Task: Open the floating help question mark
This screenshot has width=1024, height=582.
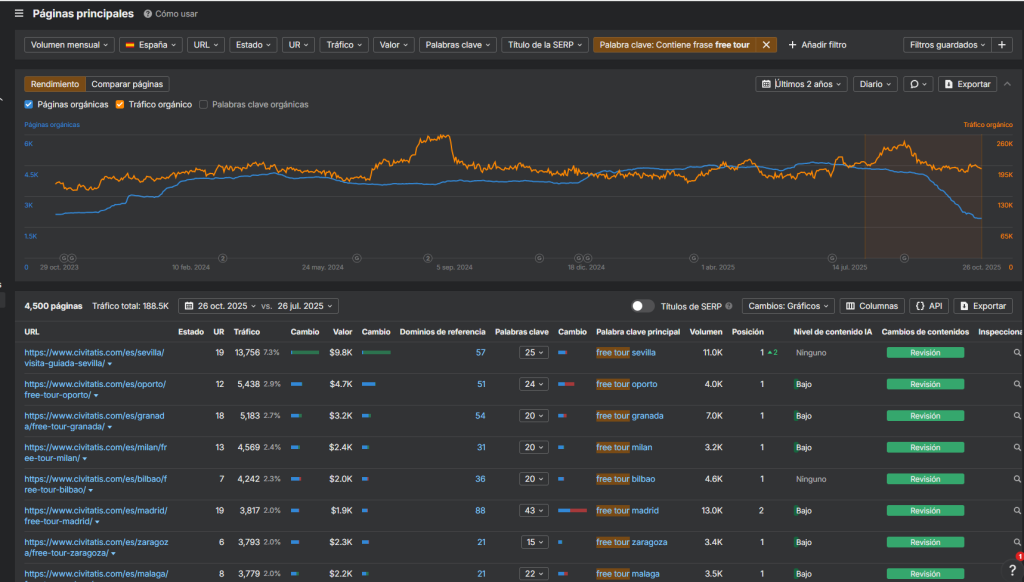Action: pyautogui.click(x=1012, y=569)
